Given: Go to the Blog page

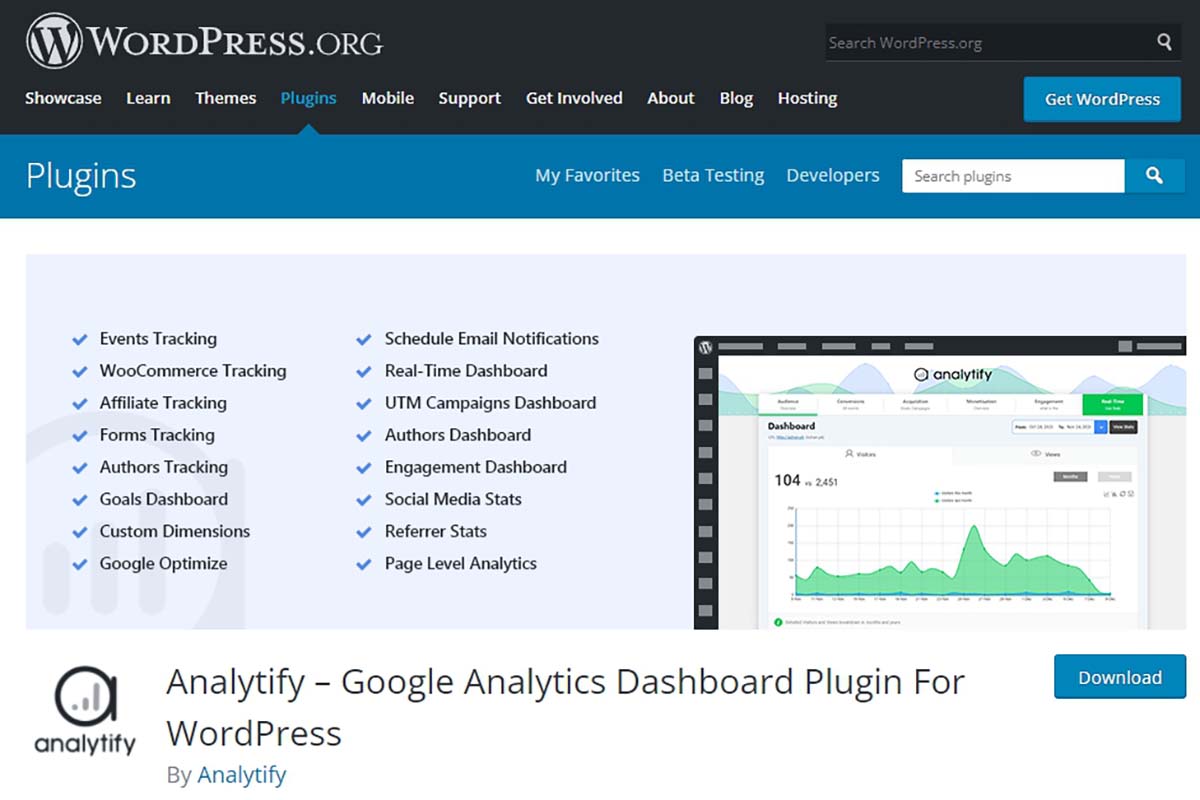Looking at the screenshot, I should (736, 98).
